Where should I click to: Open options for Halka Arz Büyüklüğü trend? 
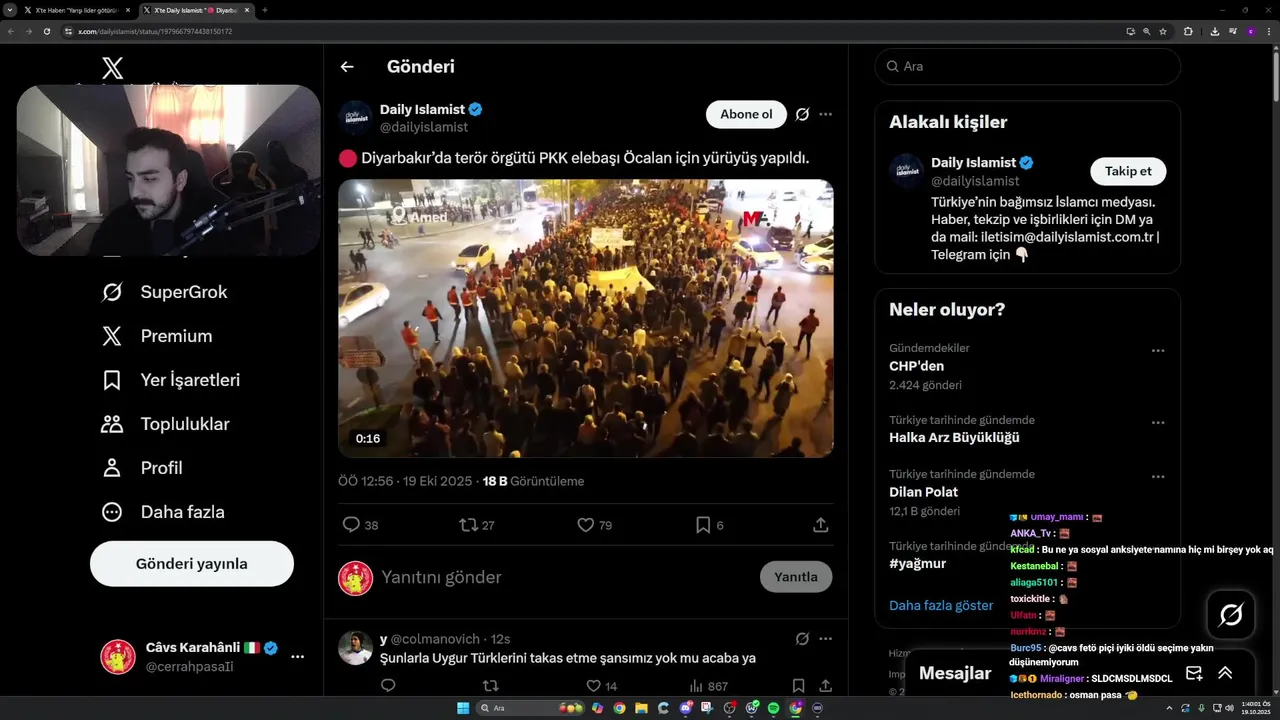(1158, 423)
